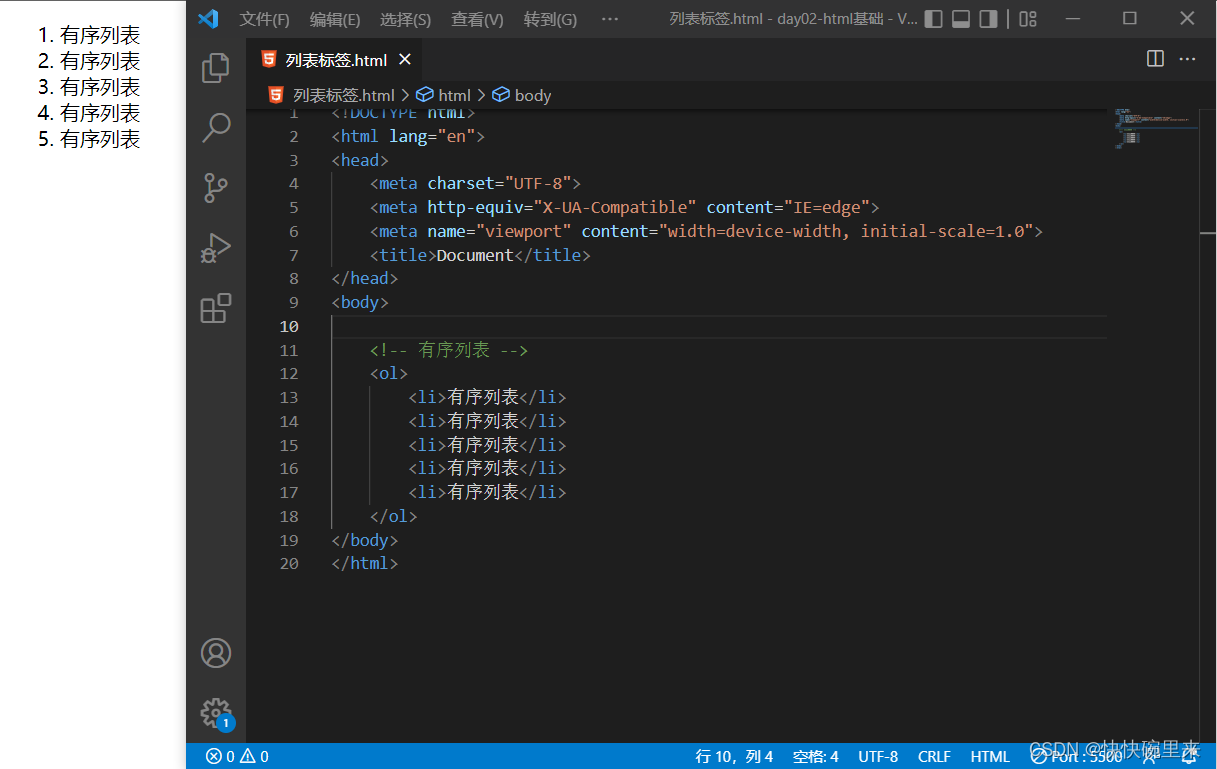Open the Accounts menu icon
Screen dimensions: 1217x769
(216, 653)
